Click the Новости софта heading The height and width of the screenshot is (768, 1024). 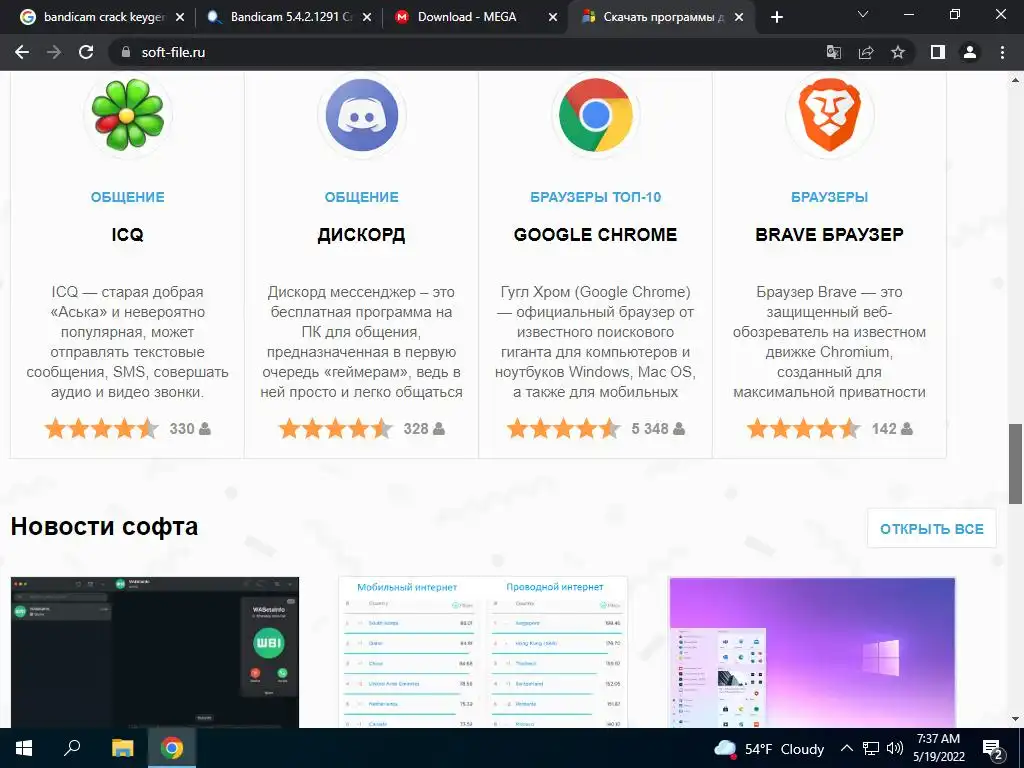tap(104, 526)
